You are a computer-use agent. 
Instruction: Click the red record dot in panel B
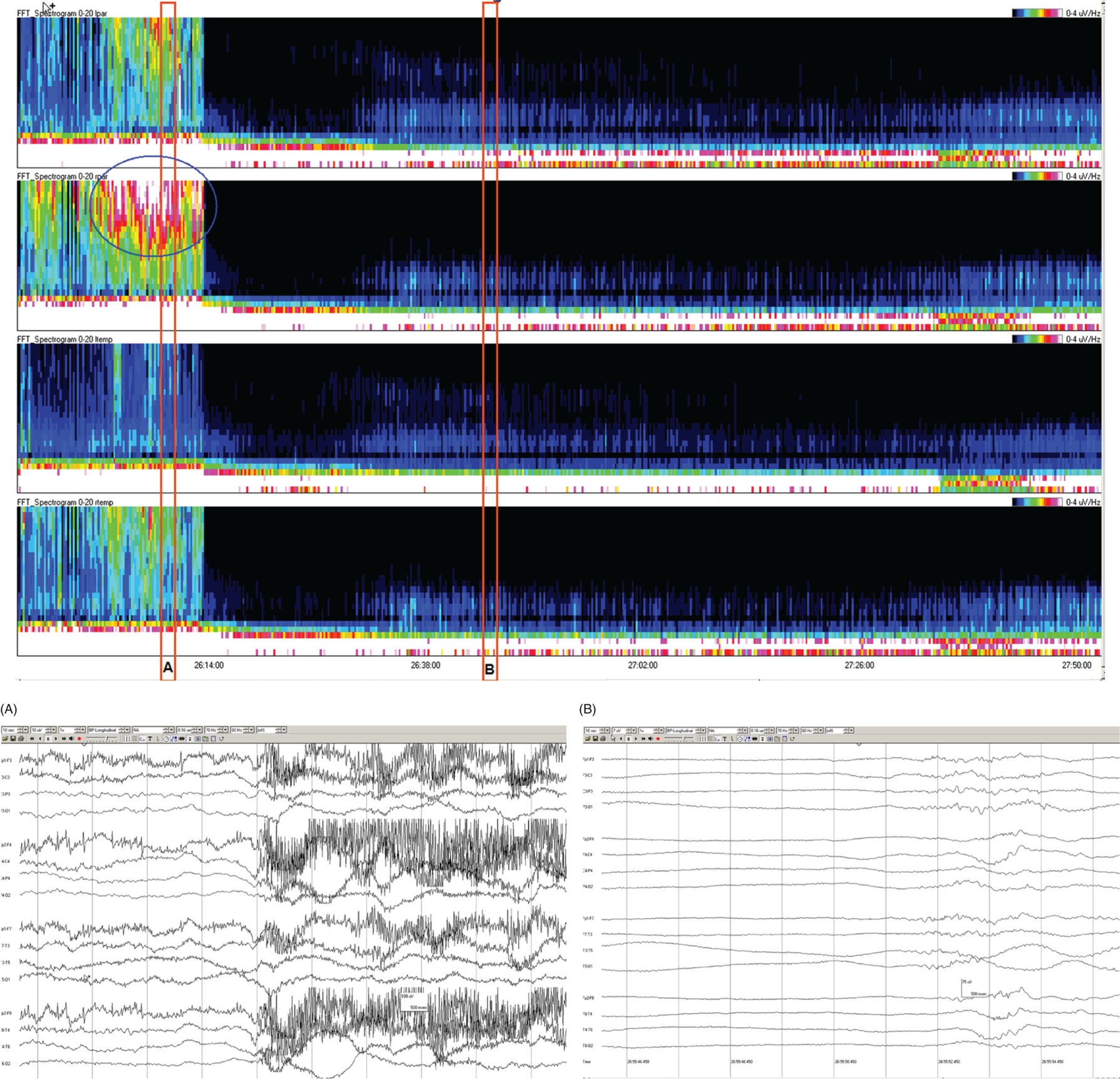tap(658, 739)
